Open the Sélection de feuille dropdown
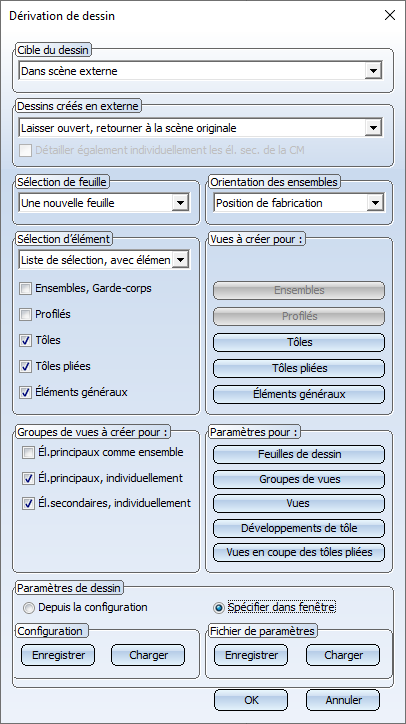The height and width of the screenshot is (724, 406). point(104,203)
